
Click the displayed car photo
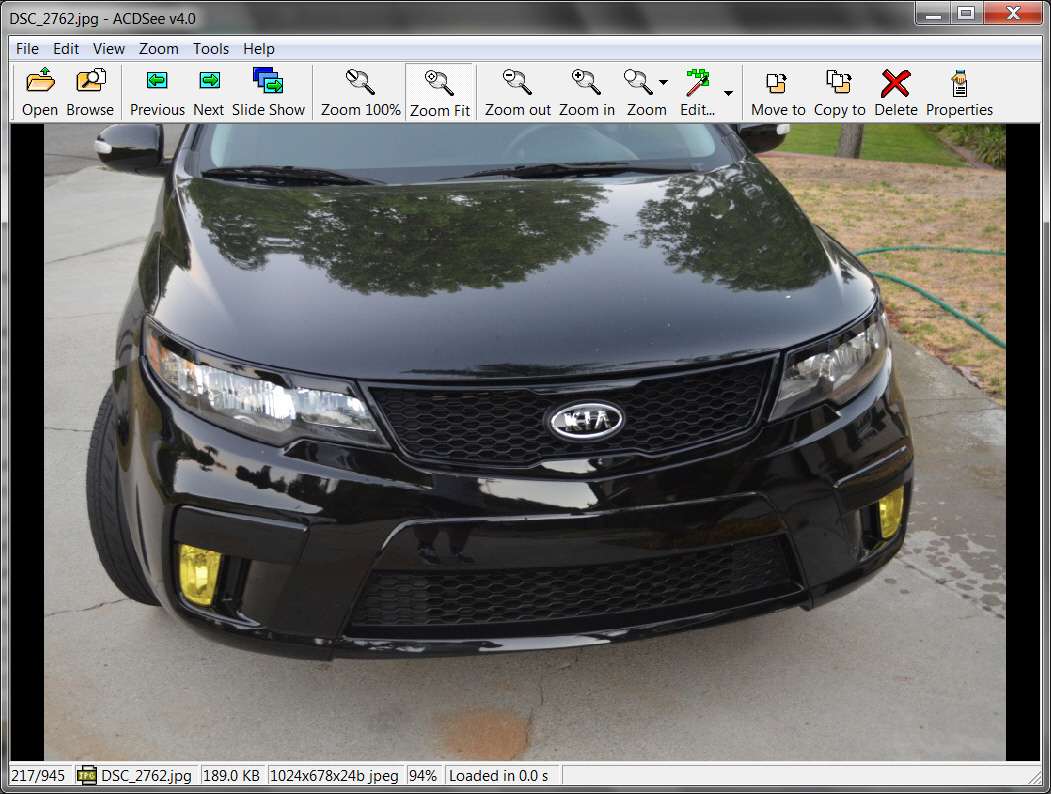pos(525,442)
